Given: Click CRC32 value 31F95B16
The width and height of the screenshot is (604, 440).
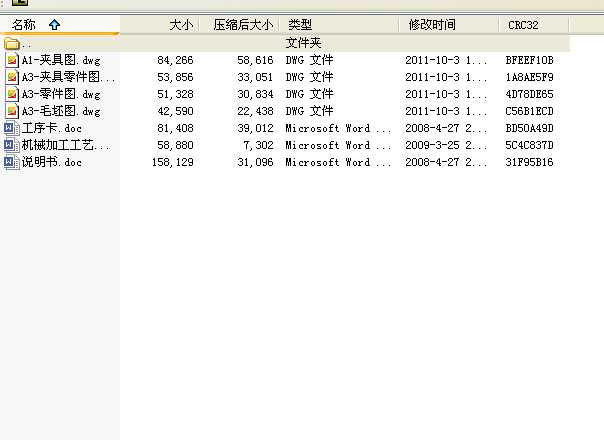Looking at the screenshot, I should [x=529, y=162].
